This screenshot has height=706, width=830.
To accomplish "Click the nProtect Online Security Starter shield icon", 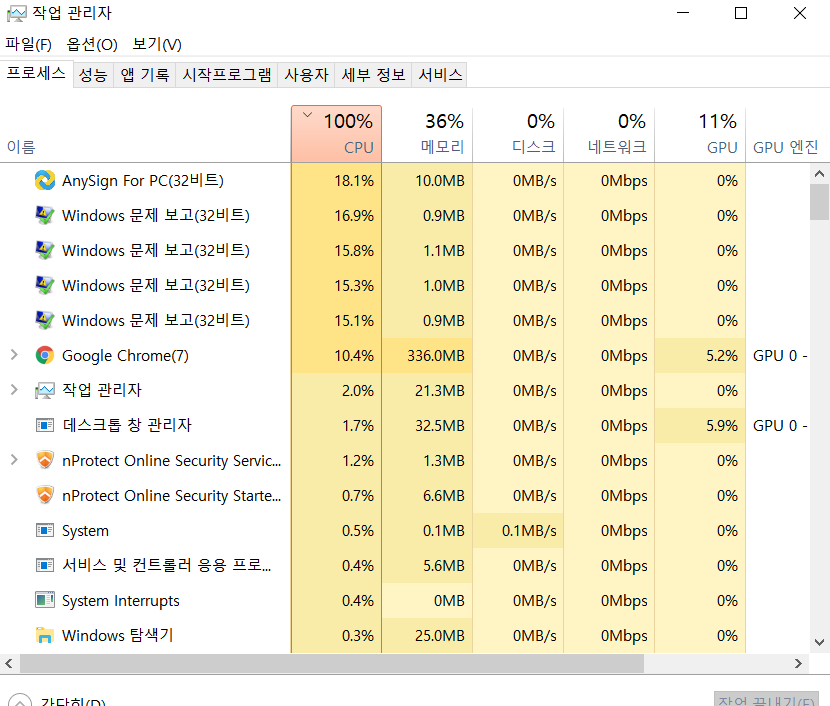I will tap(45, 495).
